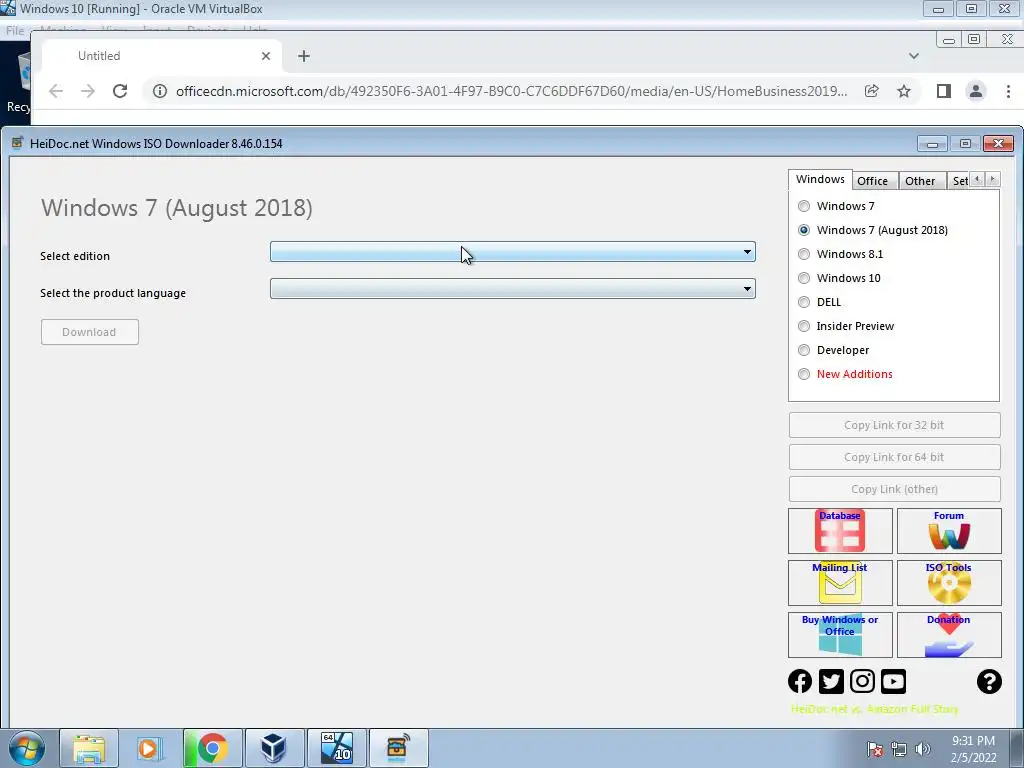Visit the Instagram page icon
1024x768 pixels.
pyautogui.click(x=862, y=681)
